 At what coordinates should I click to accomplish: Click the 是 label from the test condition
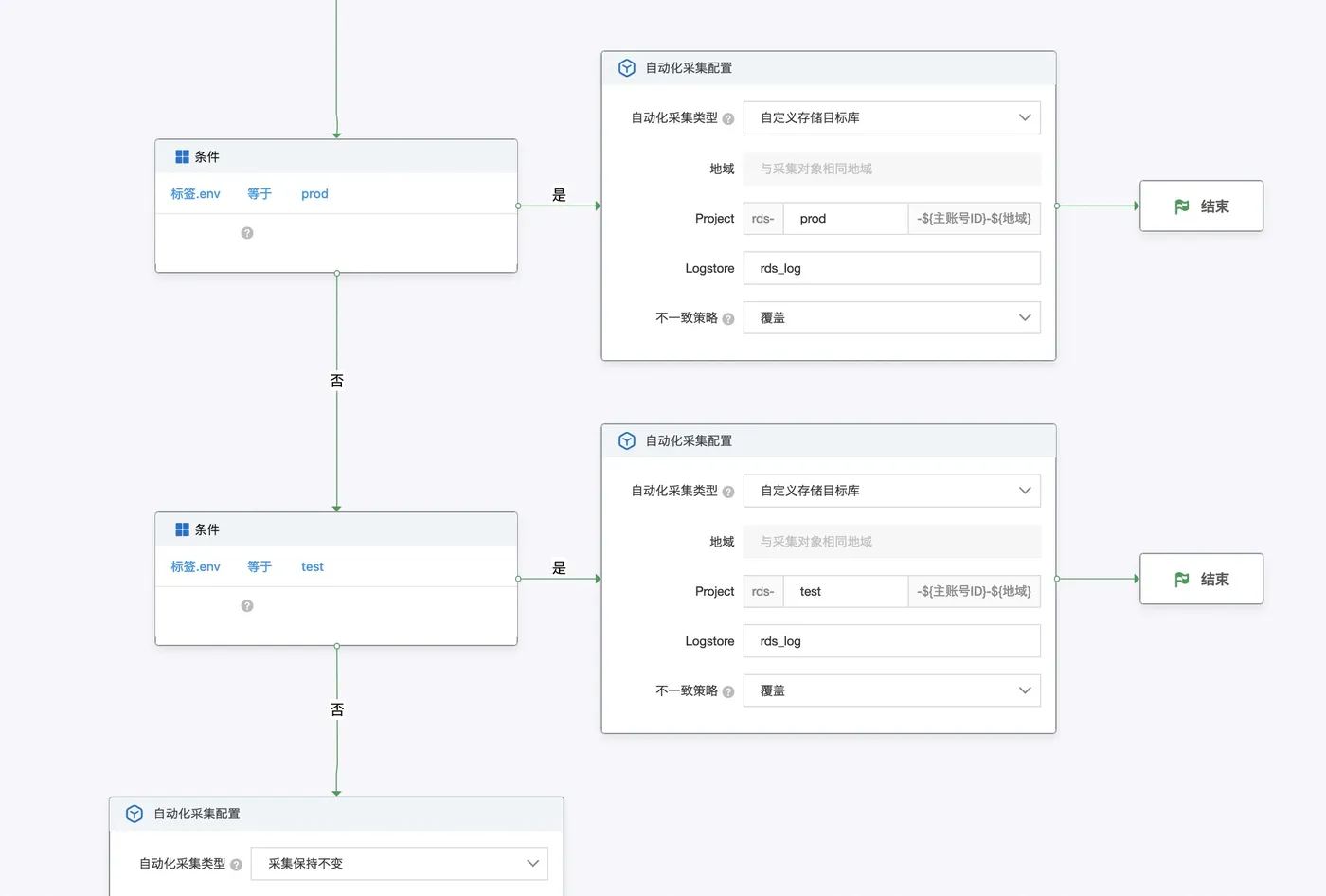pos(559,568)
